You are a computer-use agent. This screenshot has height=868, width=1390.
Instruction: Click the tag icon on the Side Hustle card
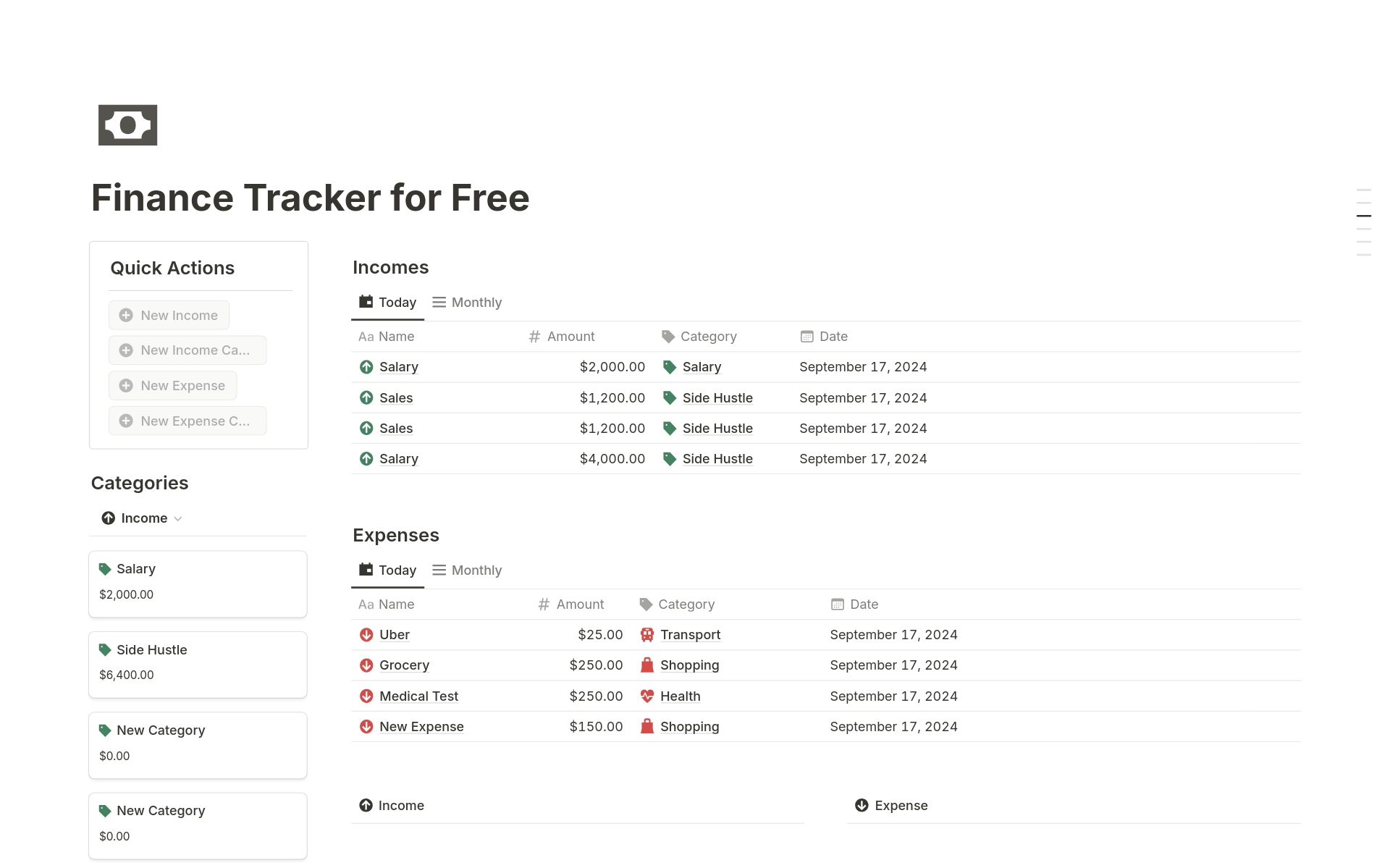105,649
